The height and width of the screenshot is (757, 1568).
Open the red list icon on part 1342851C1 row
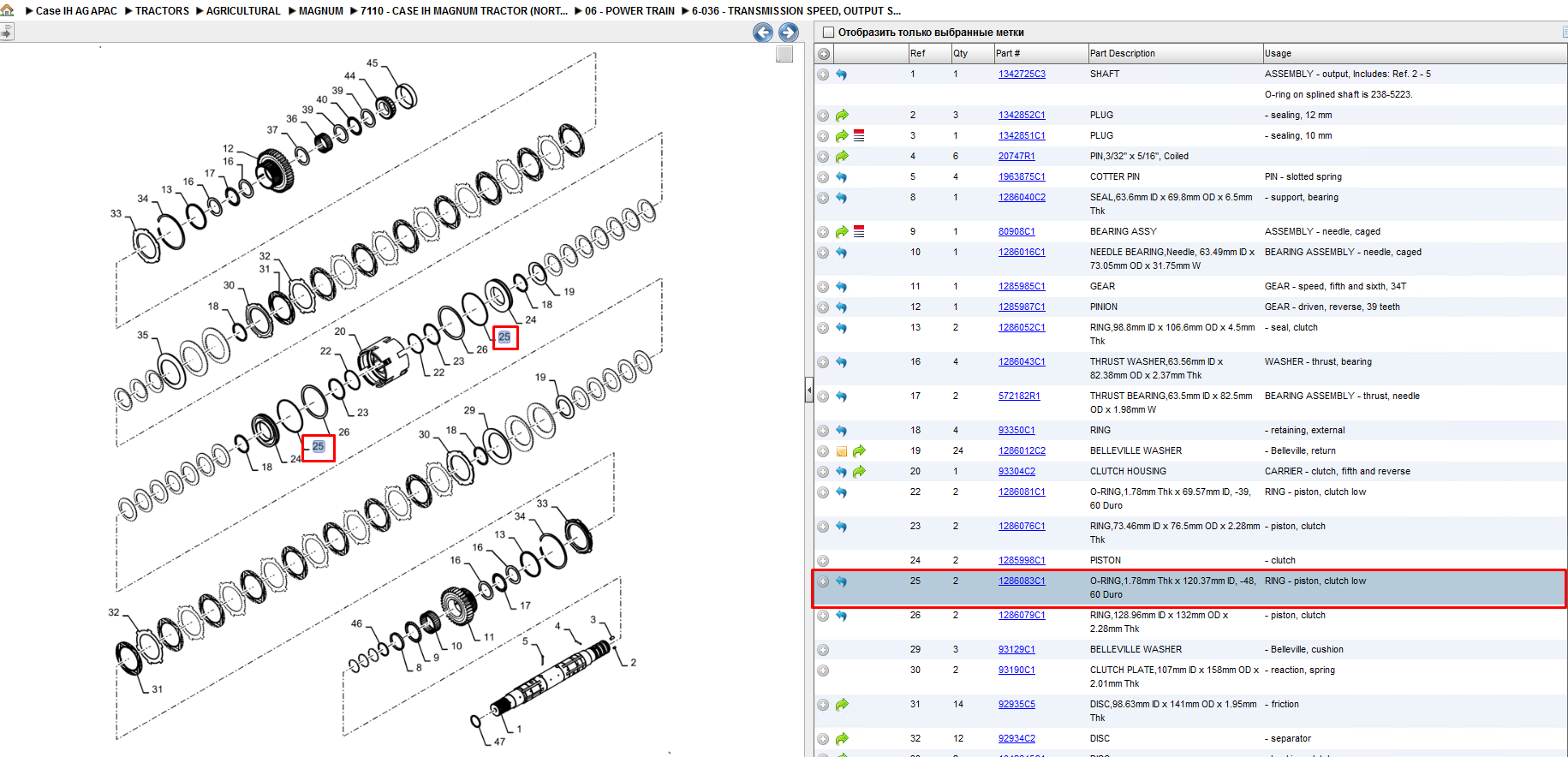coord(859,136)
